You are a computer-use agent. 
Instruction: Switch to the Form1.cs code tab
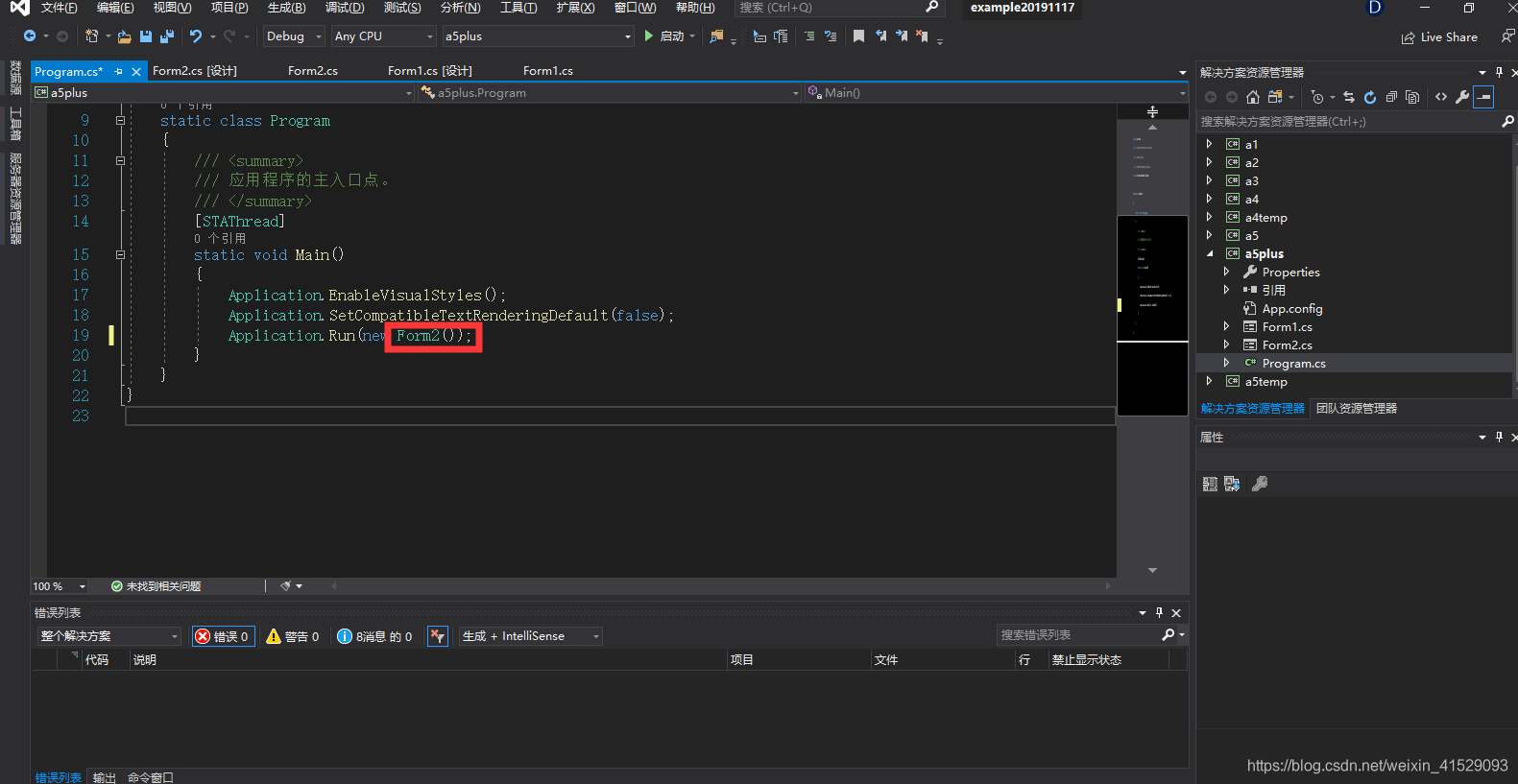548,71
